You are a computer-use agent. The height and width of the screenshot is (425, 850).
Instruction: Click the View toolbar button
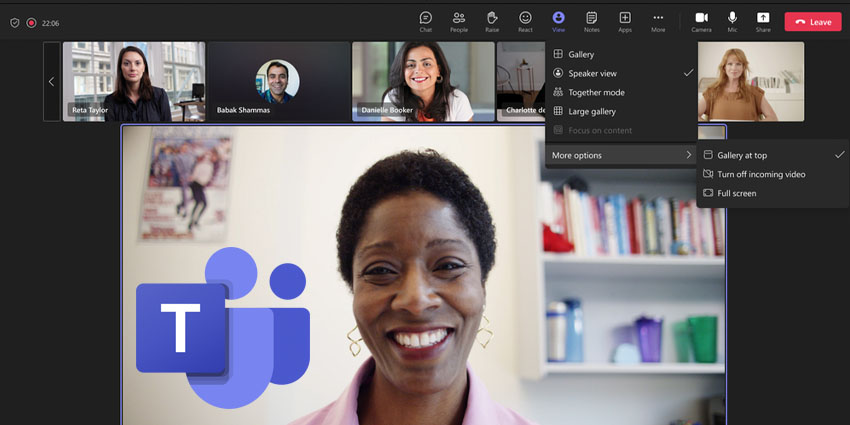click(558, 22)
